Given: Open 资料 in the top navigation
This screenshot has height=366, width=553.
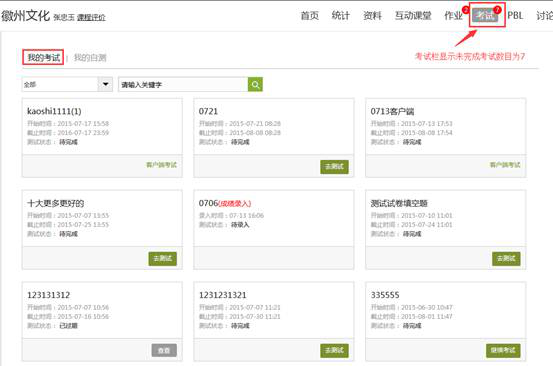Looking at the screenshot, I should [x=372, y=16].
